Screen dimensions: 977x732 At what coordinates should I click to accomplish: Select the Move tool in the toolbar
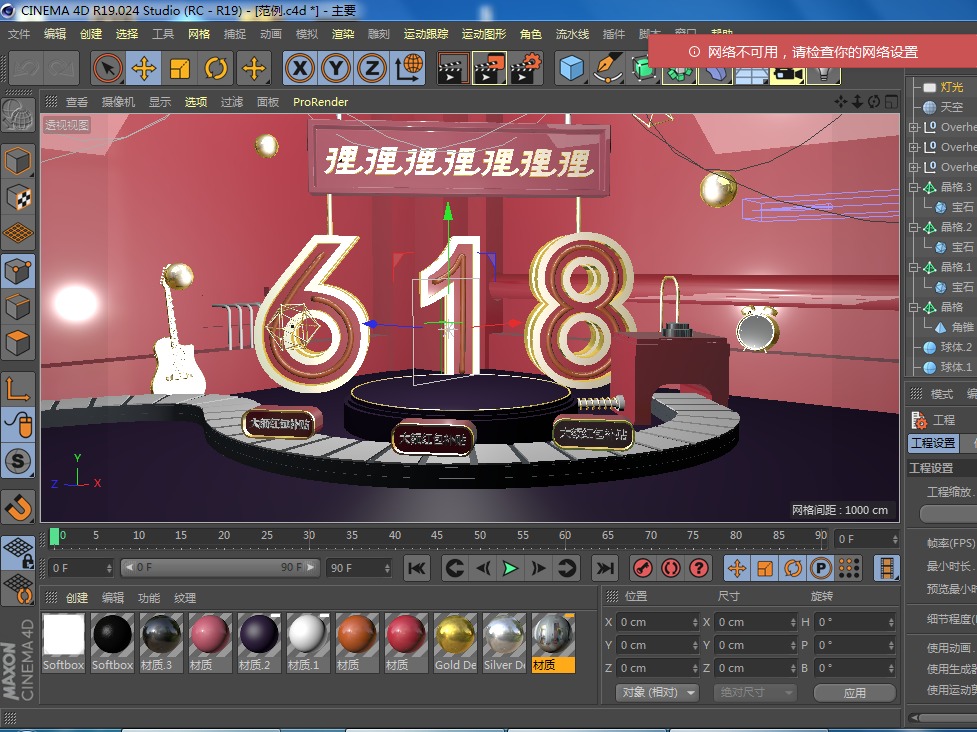[x=145, y=68]
